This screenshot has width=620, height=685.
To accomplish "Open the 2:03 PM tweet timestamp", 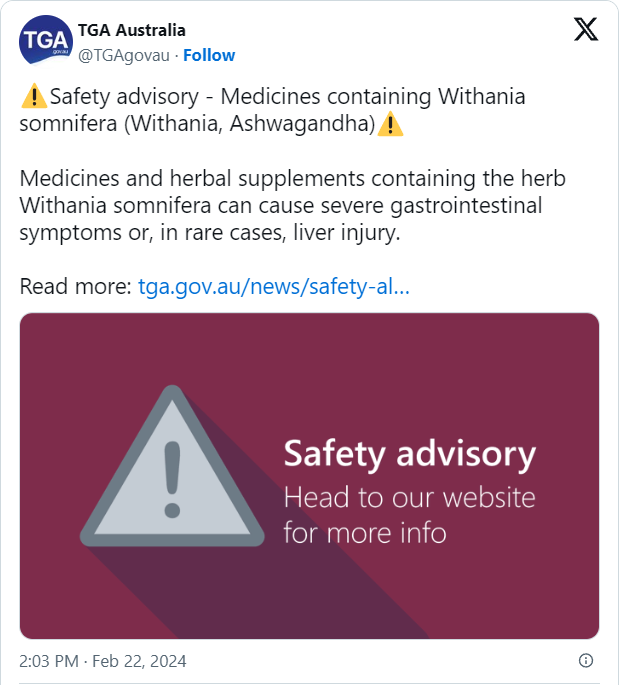I will pos(48,661).
